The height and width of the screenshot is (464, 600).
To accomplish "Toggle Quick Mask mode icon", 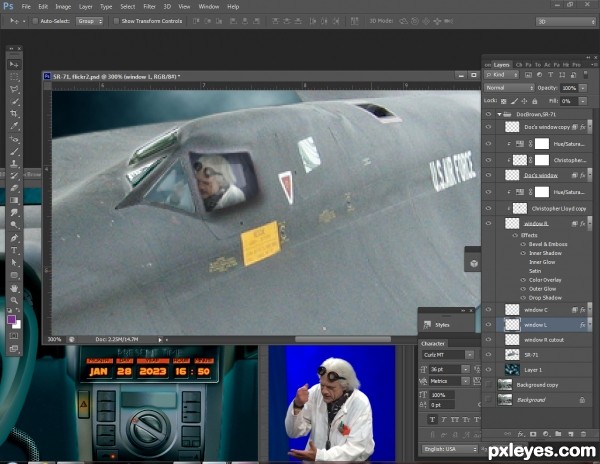I will [x=14, y=336].
